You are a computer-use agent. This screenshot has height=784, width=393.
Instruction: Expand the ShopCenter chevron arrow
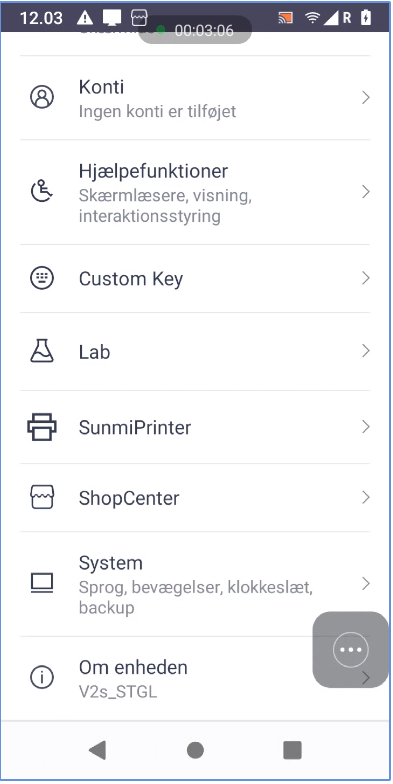point(366,497)
